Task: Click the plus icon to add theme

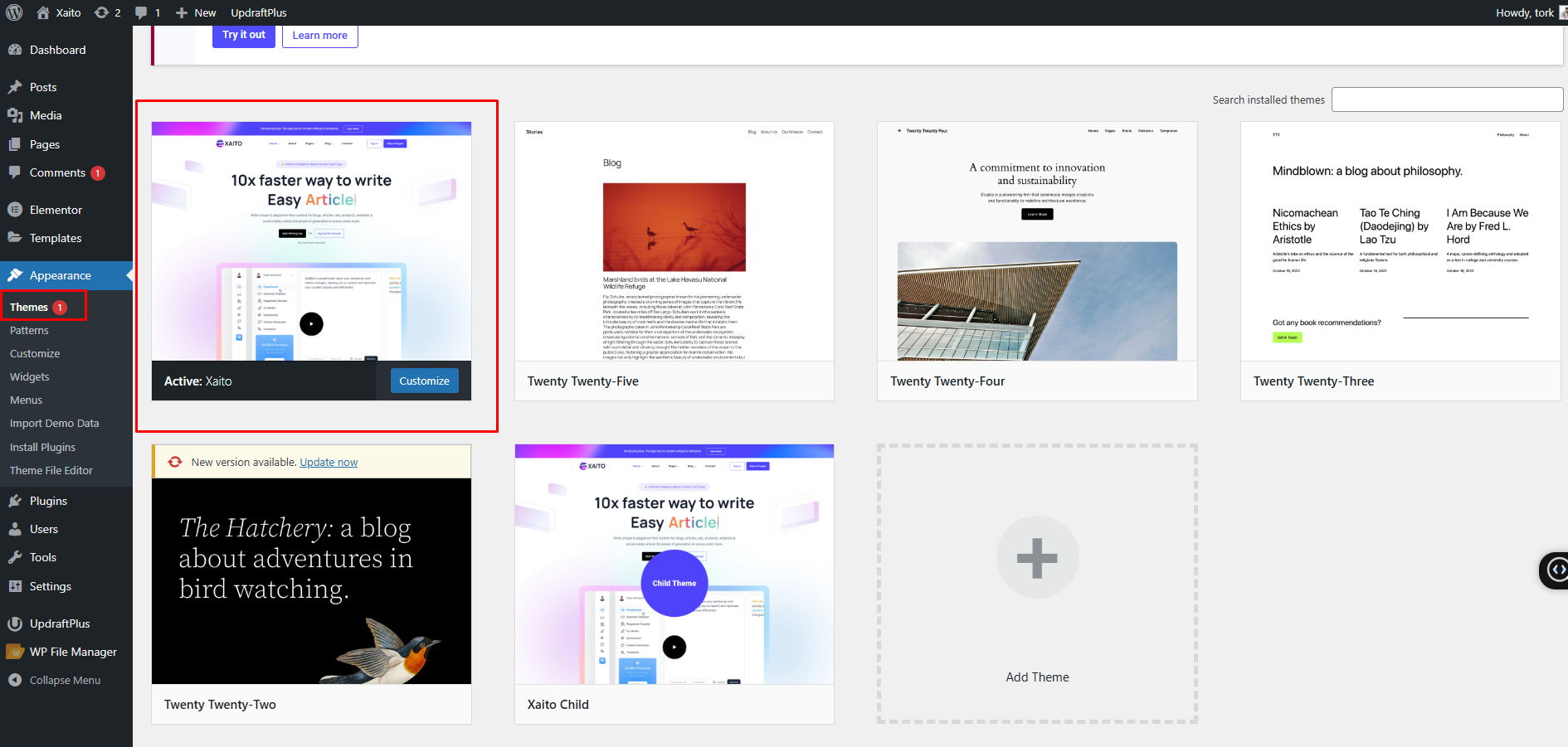Action: coord(1037,558)
